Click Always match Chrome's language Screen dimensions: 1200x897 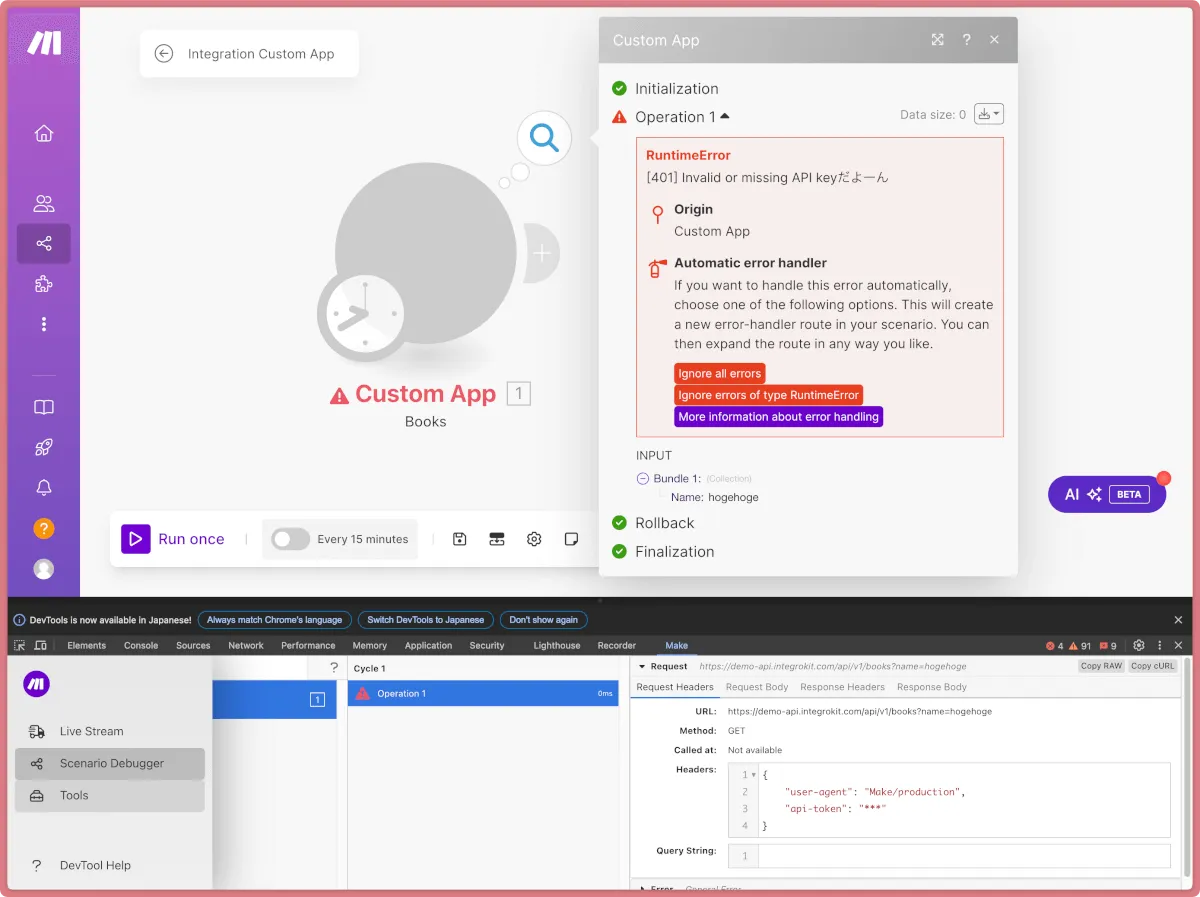click(275, 620)
